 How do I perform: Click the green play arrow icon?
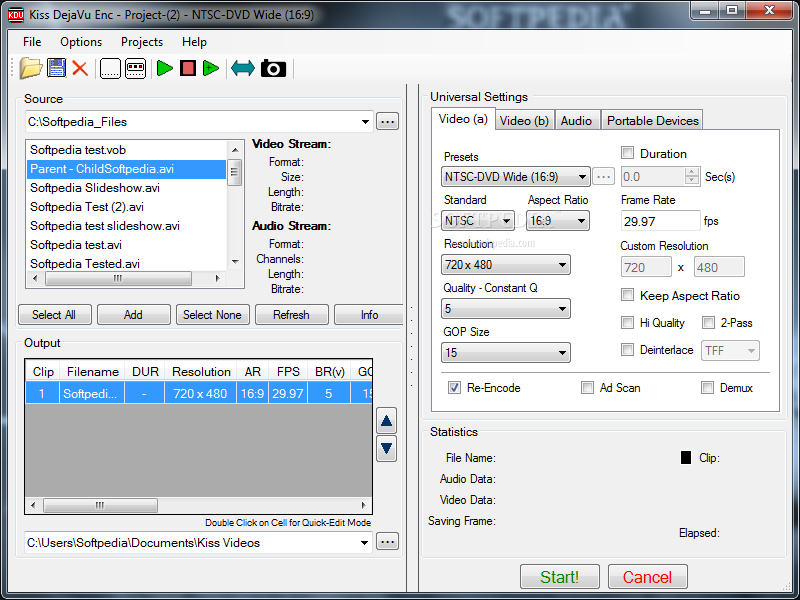[x=165, y=68]
